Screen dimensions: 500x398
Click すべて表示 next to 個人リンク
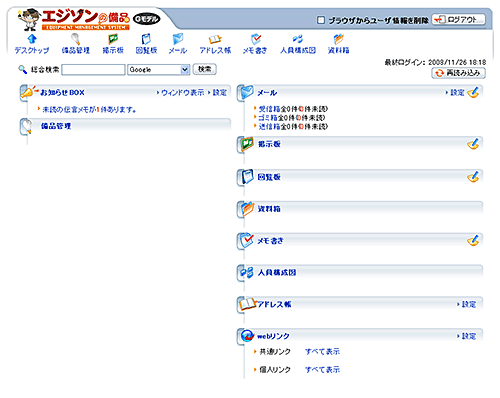pyautogui.click(x=322, y=369)
